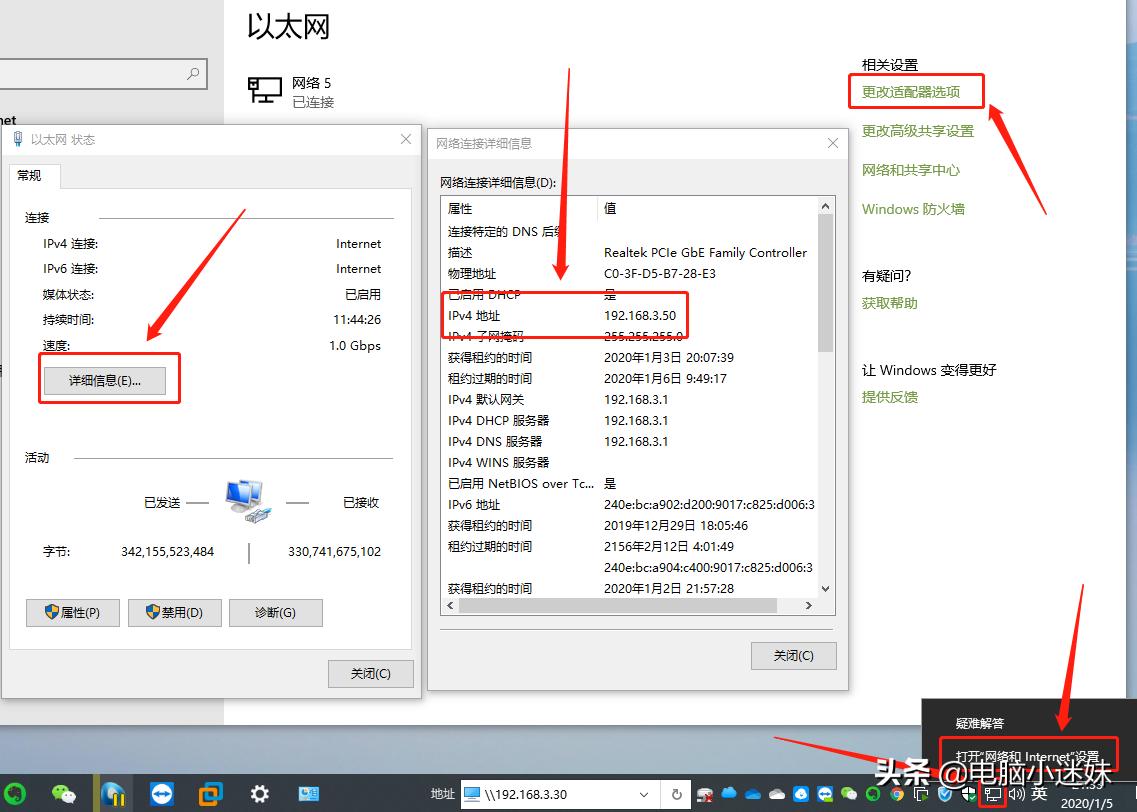
Task: Open the Windows 防火墙 link
Action: pyautogui.click(x=913, y=208)
